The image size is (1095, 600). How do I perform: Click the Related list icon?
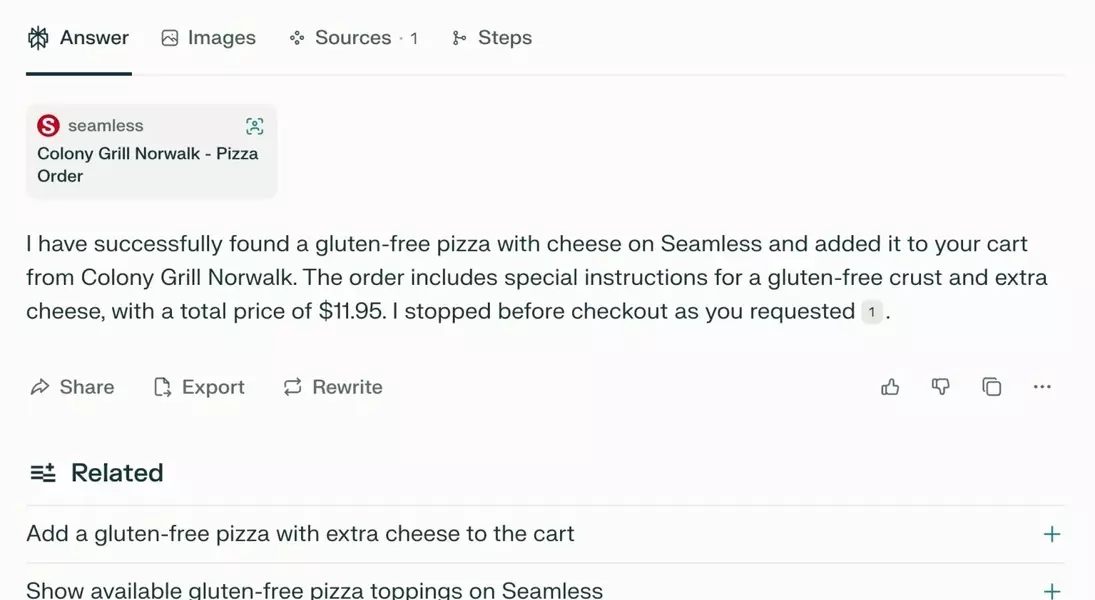pyautogui.click(x=43, y=473)
